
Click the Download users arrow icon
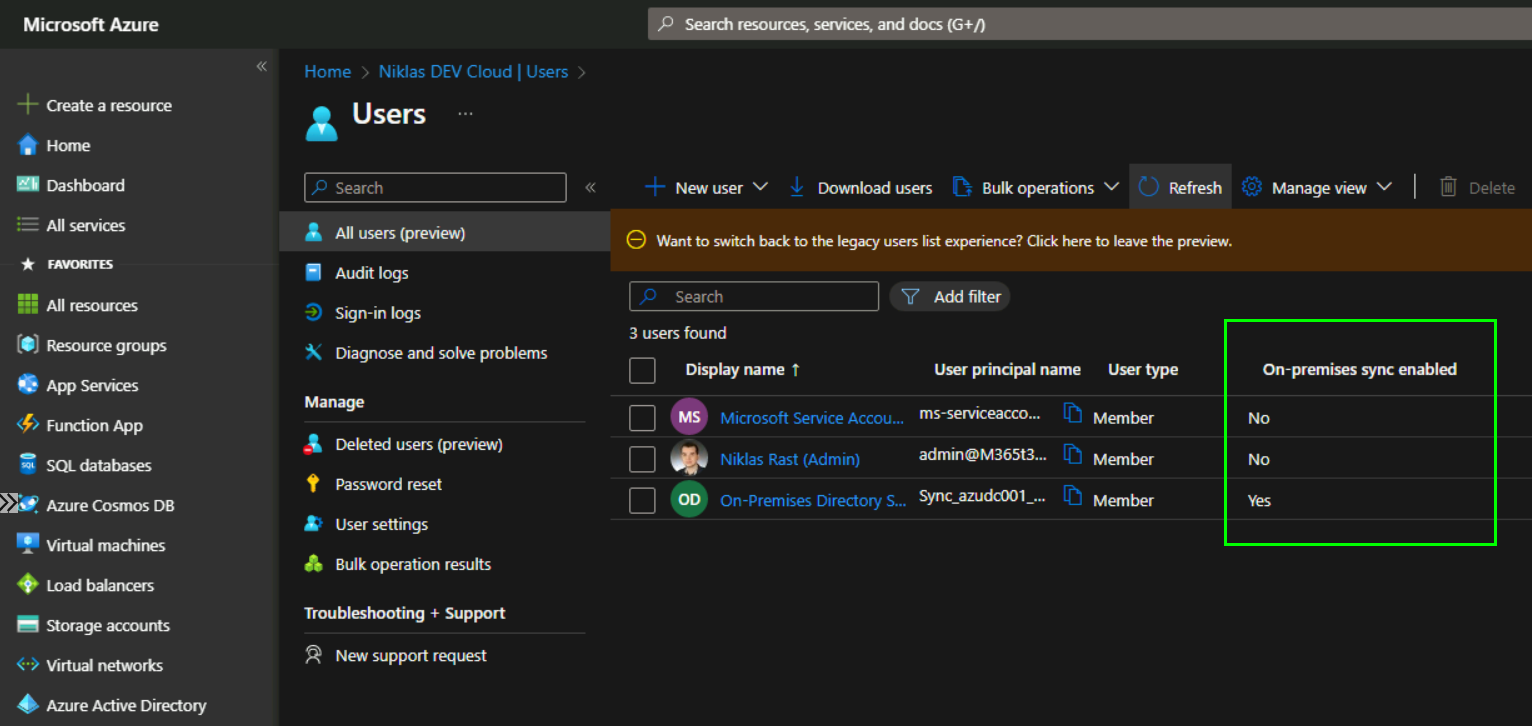tap(797, 187)
